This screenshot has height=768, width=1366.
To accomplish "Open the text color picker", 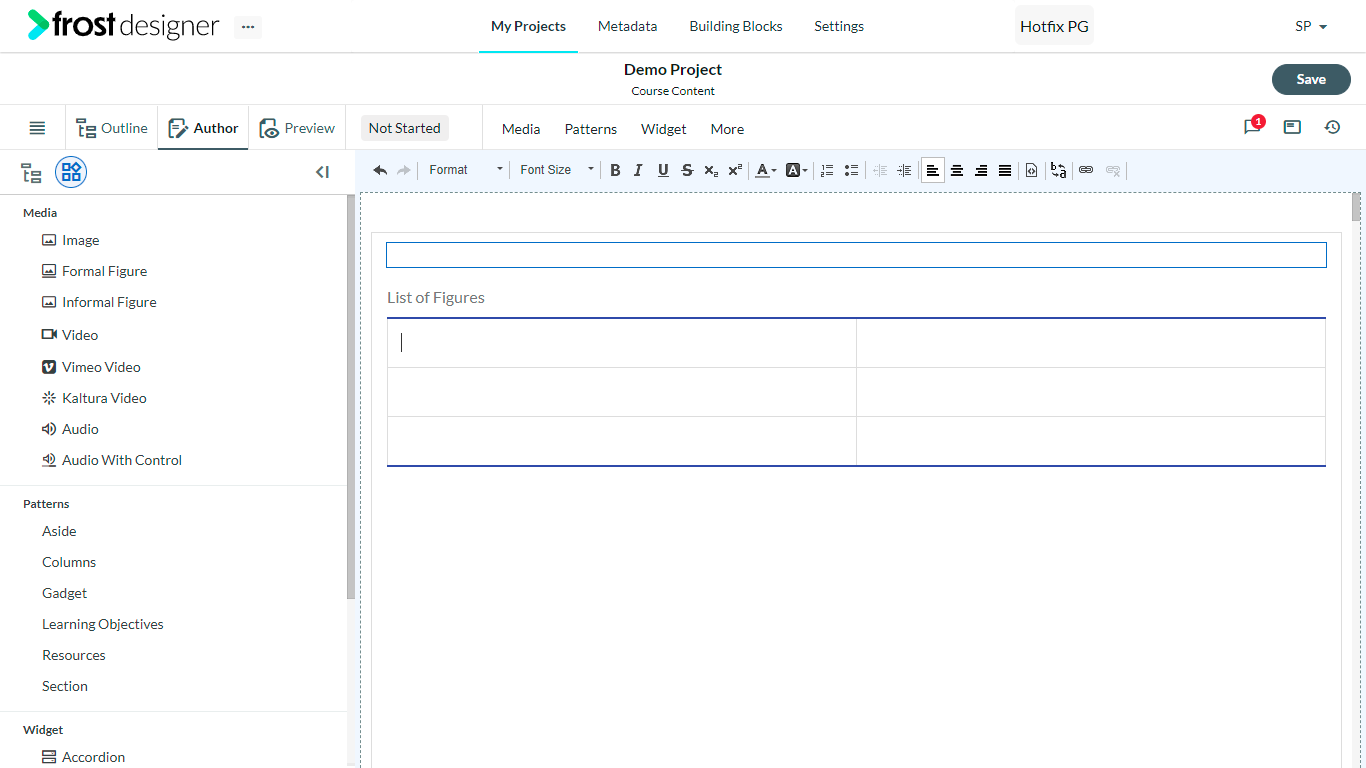I will click(766, 170).
